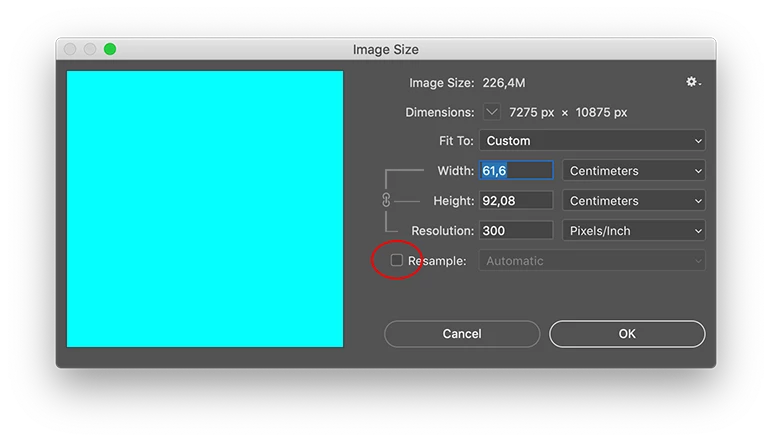Click the Width field showing 61,6

click(516, 170)
